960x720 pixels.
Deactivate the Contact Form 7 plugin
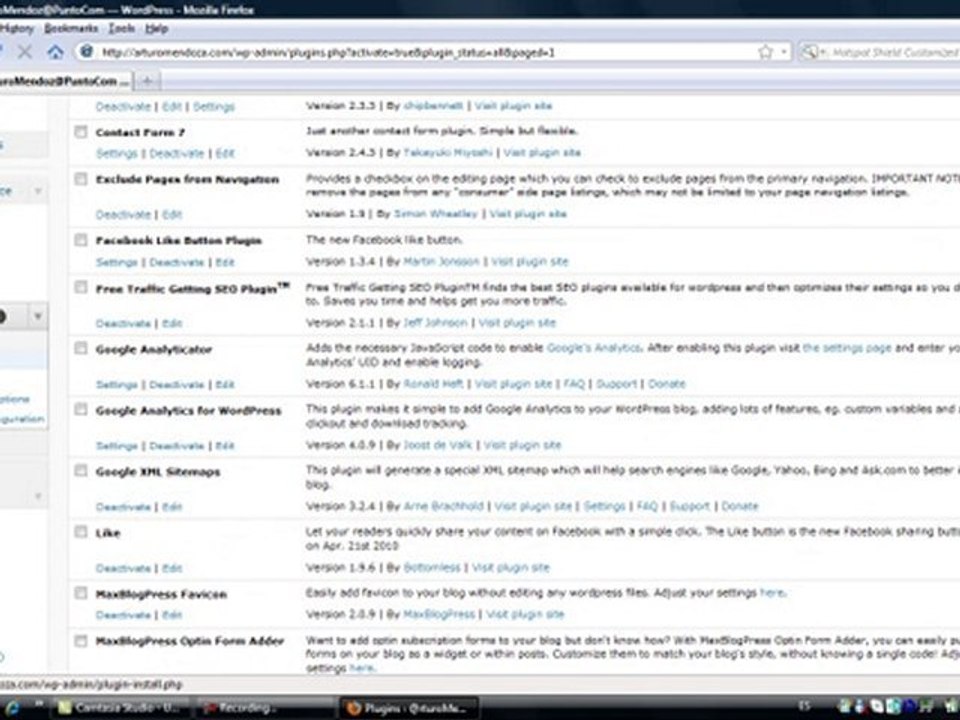pyautogui.click(x=176, y=153)
